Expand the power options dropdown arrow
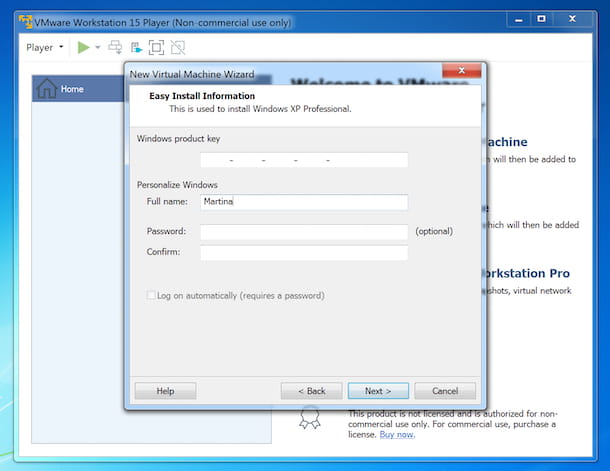Viewport: 610px width, 471px height. pyautogui.click(x=98, y=47)
